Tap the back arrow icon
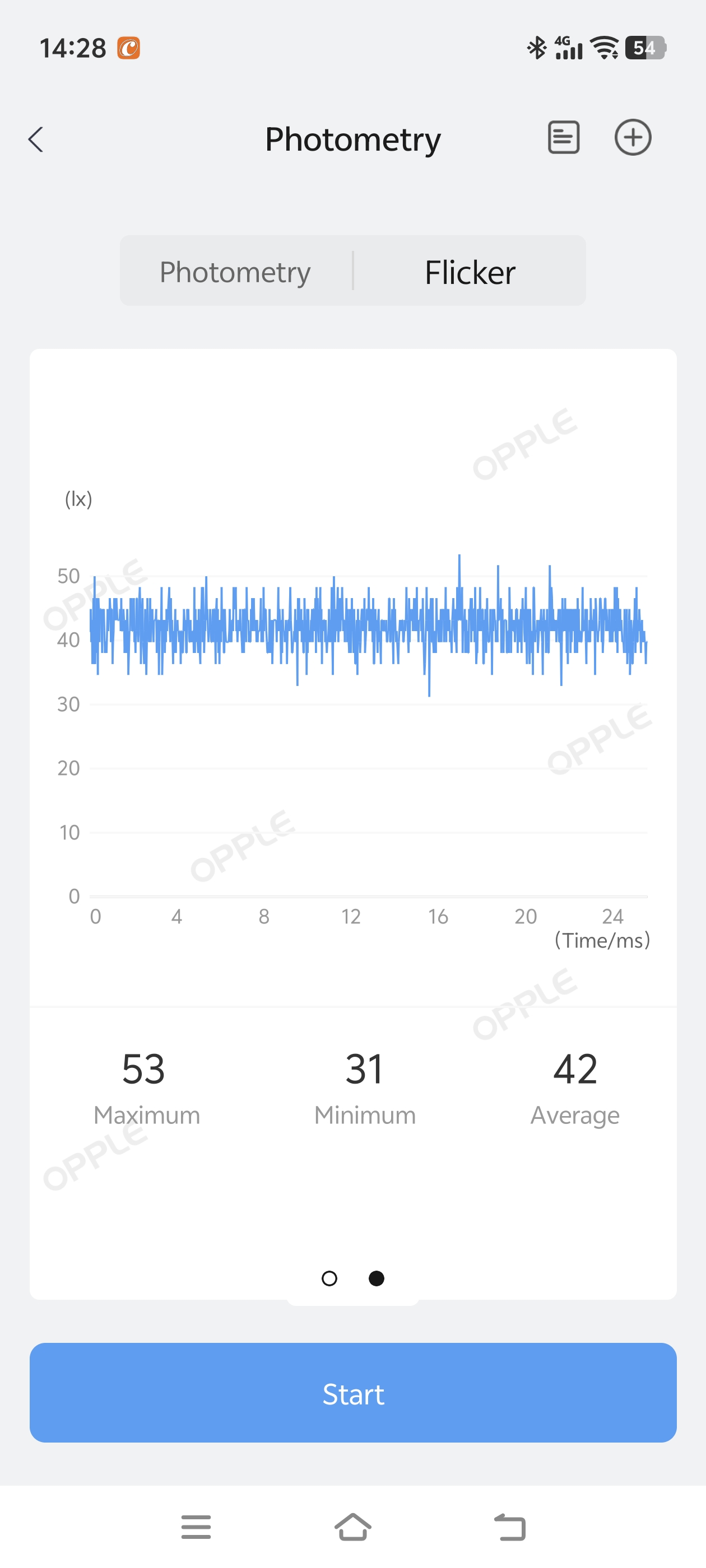Screen dimensions: 706x1568 point(36,139)
